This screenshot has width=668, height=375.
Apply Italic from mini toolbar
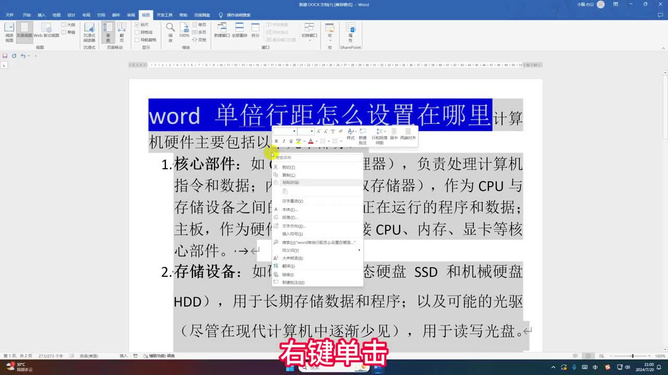coord(284,141)
